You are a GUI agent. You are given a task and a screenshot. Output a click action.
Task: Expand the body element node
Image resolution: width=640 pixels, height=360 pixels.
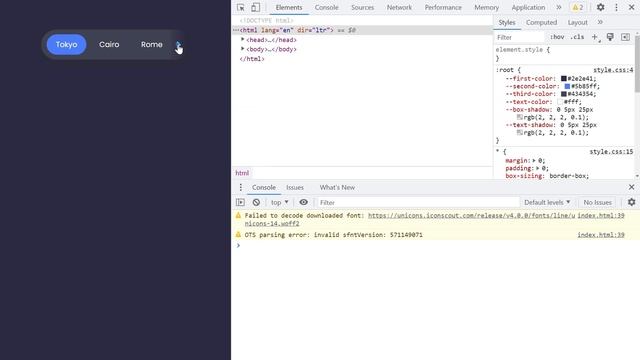click(x=242, y=49)
